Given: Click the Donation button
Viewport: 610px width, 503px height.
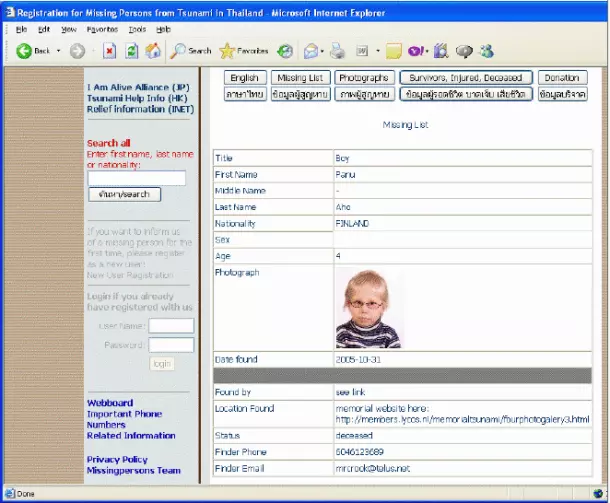Looking at the screenshot, I should 562,78.
